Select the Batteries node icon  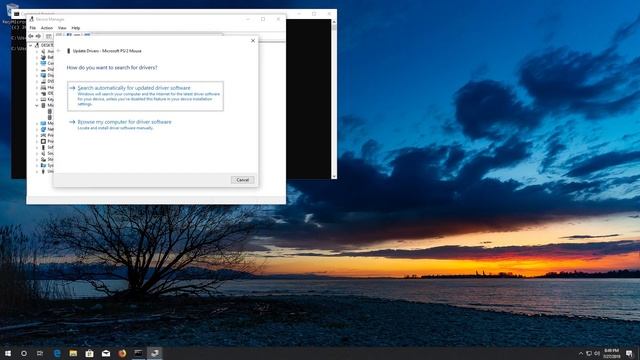(x=43, y=57)
